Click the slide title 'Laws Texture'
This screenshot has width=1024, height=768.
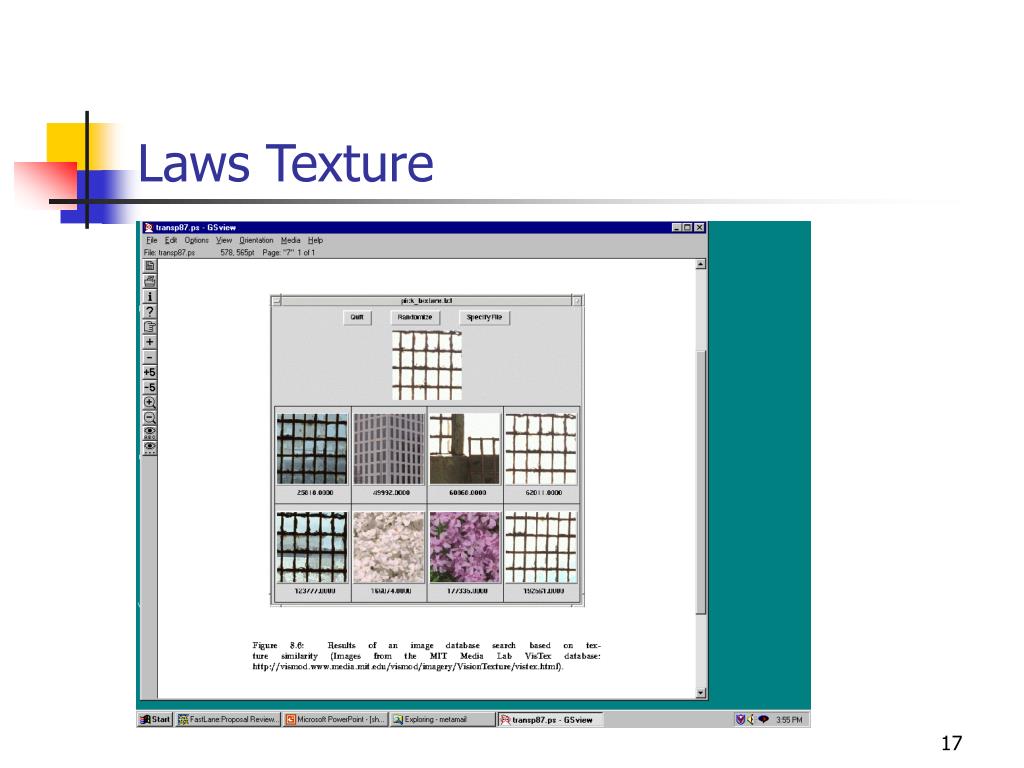(285, 163)
